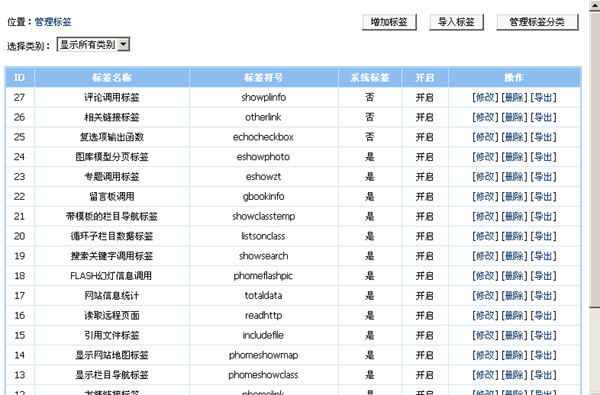Screen dimensions: 600x395
Task: Click 删除 for the eshowzt tag
Action: 514,177
